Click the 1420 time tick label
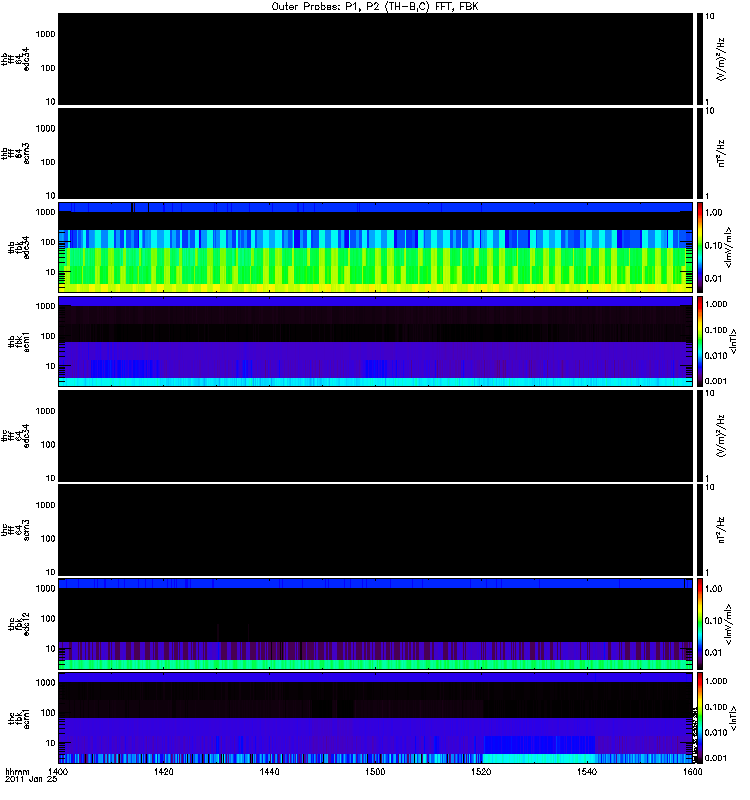This screenshot has width=750, height=800. click(x=163, y=771)
